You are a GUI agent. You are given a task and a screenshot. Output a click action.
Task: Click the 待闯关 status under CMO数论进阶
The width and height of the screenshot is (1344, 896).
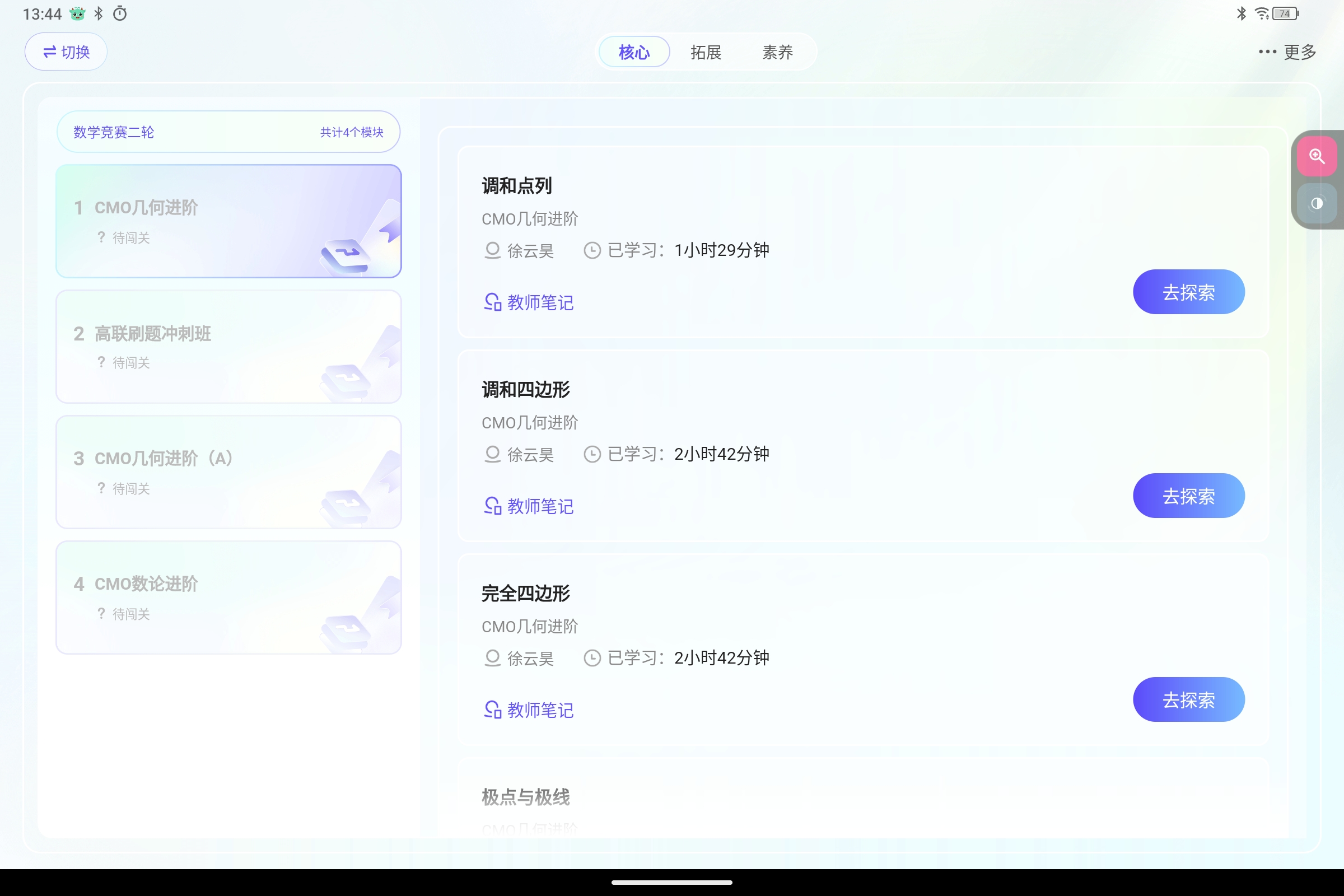(131, 614)
